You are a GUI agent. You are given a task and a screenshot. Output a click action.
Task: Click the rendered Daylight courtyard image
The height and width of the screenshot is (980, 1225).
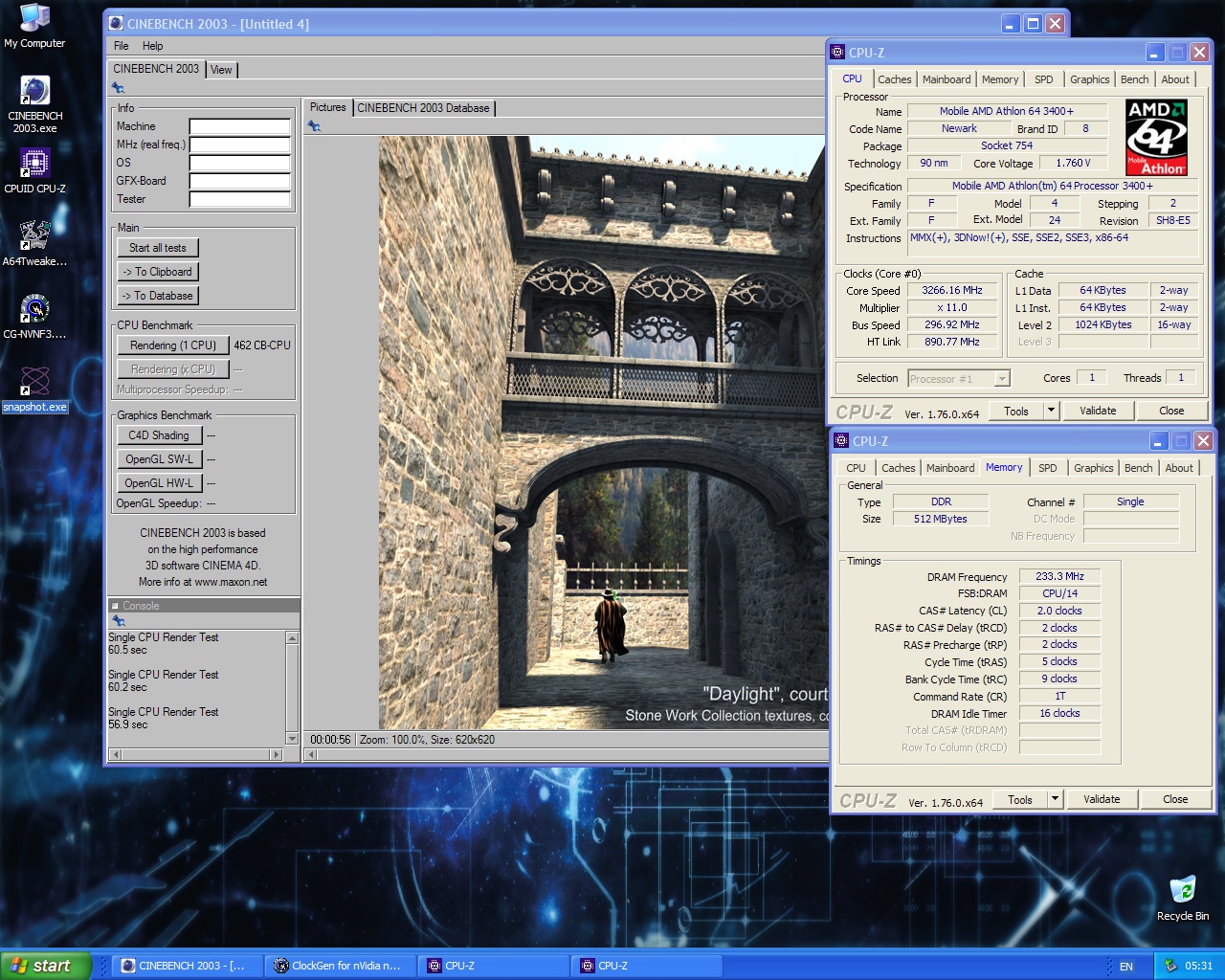coord(603,433)
